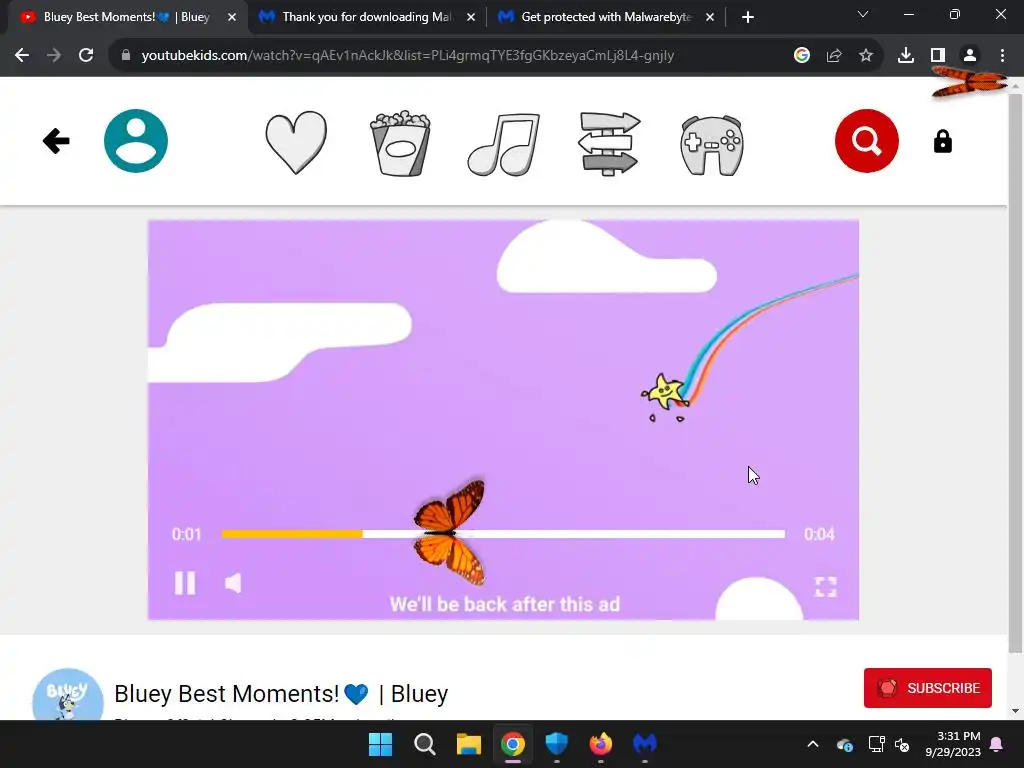Select the music note category
Viewport: 1024px width, 768px height.
(504, 144)
